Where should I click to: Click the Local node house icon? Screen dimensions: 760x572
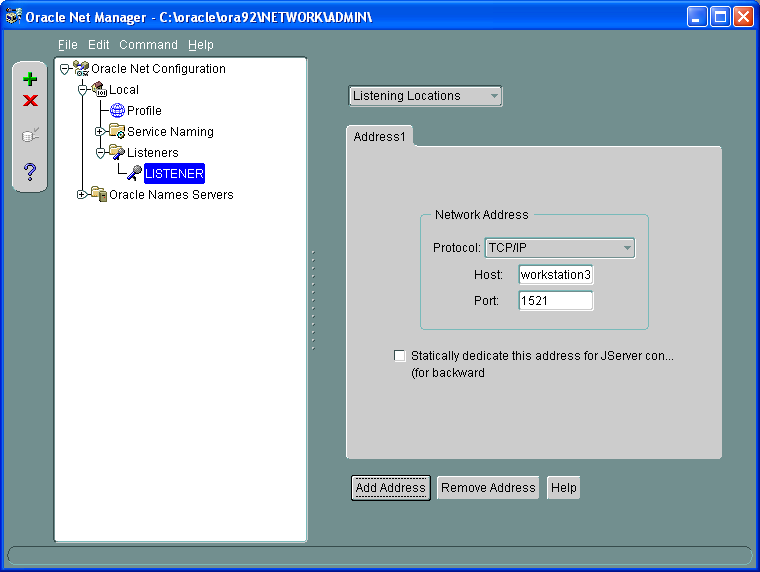click(x=99, y=89)
